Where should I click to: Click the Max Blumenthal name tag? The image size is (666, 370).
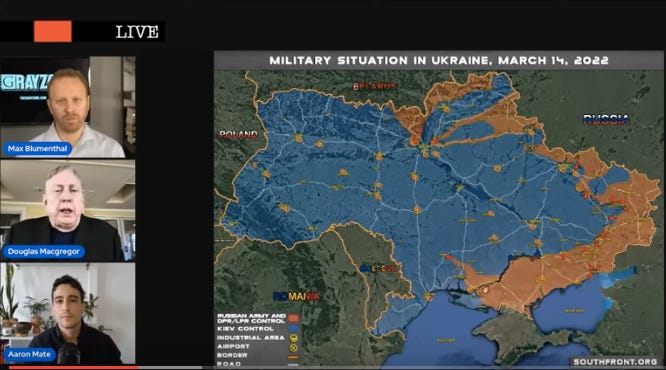(x=37, y=149)
